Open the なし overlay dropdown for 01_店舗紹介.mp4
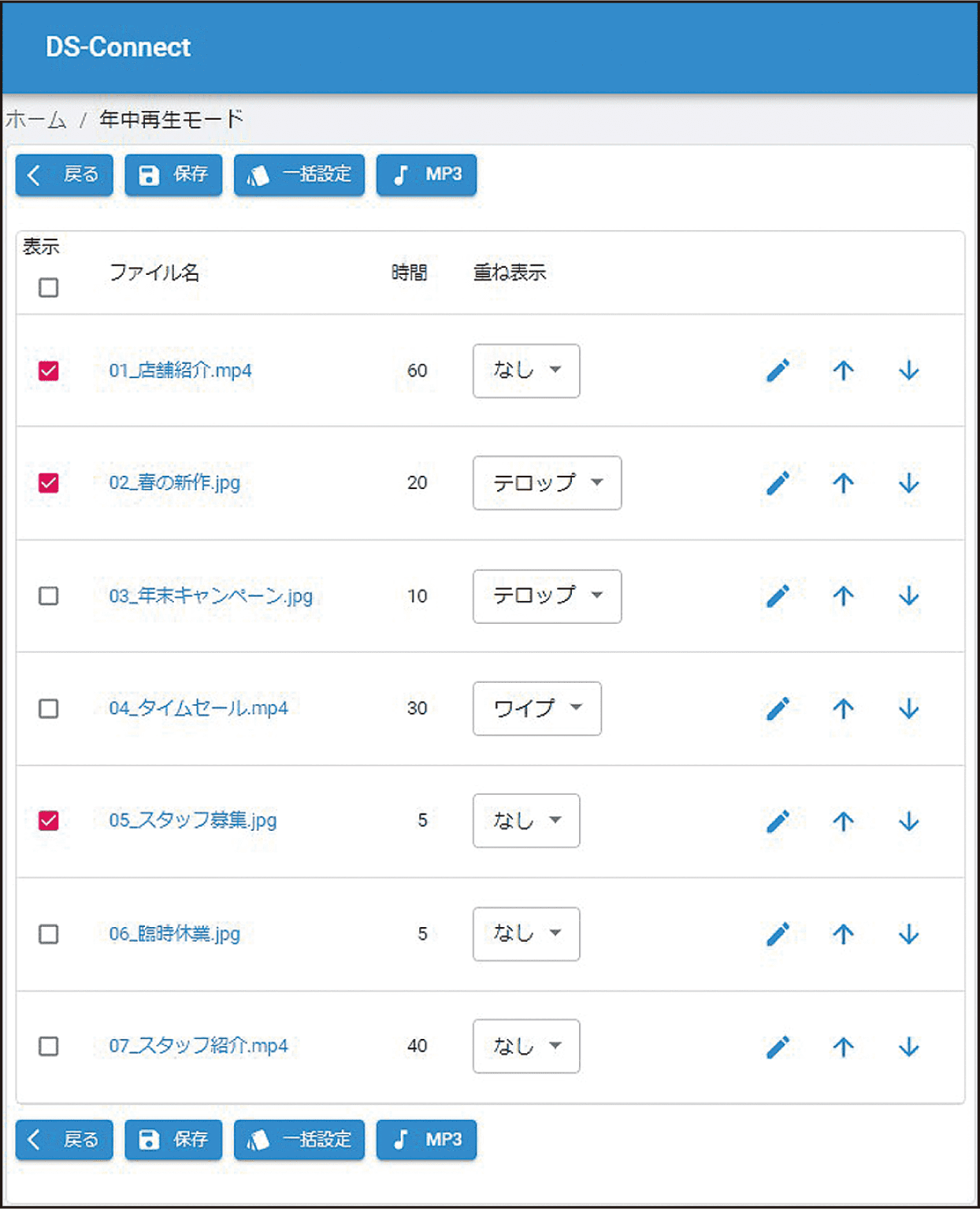Viewport: 980px width, 1209px height. click(x=525, y=370)
